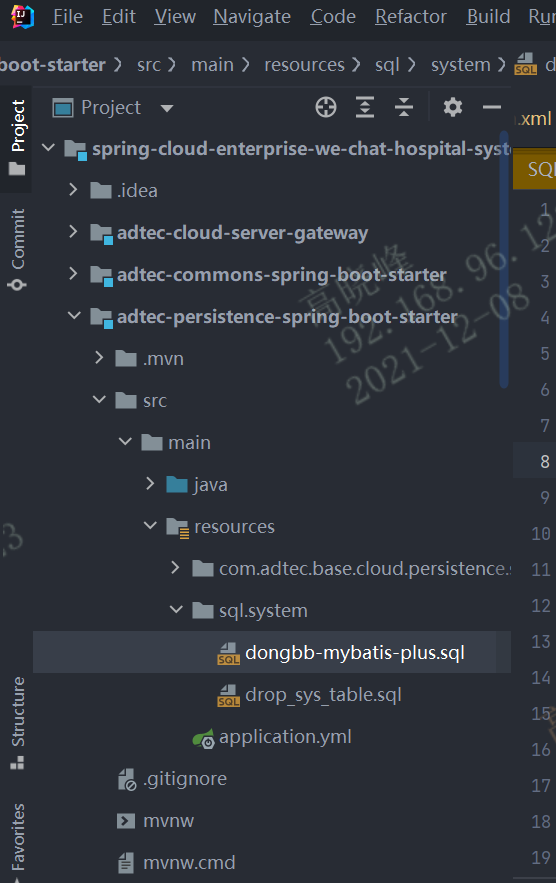Open the Build menu
The image size is (556, 883).
click(x=488, y=17)
